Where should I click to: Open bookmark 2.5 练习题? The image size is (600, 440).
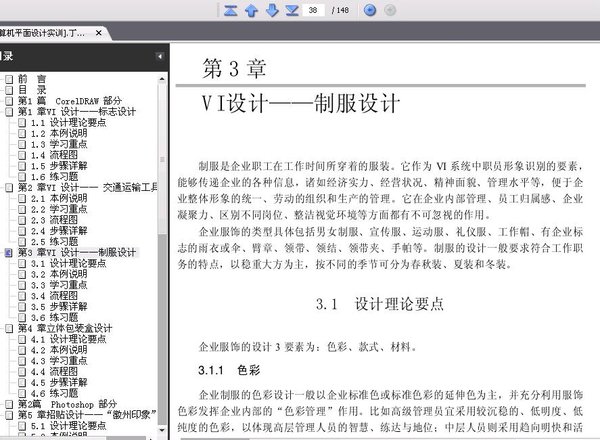54,242
